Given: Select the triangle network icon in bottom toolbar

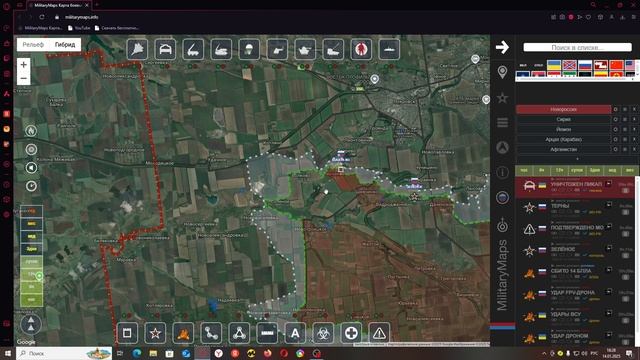Looking at the screenshot, I should pos(239,333).
